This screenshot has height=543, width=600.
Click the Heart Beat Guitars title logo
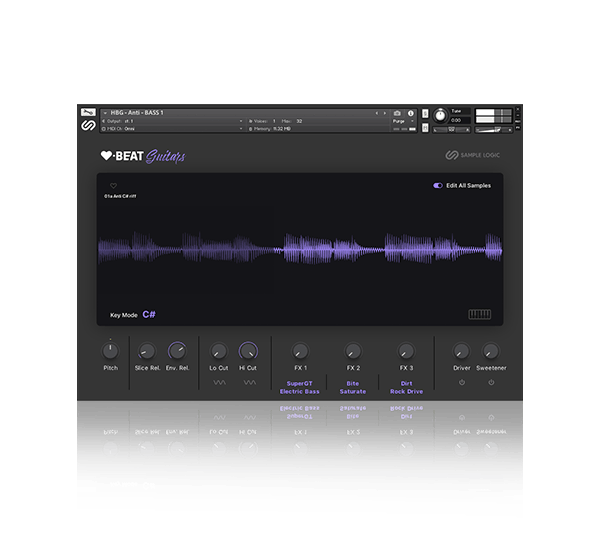click(x=143, y=156)
